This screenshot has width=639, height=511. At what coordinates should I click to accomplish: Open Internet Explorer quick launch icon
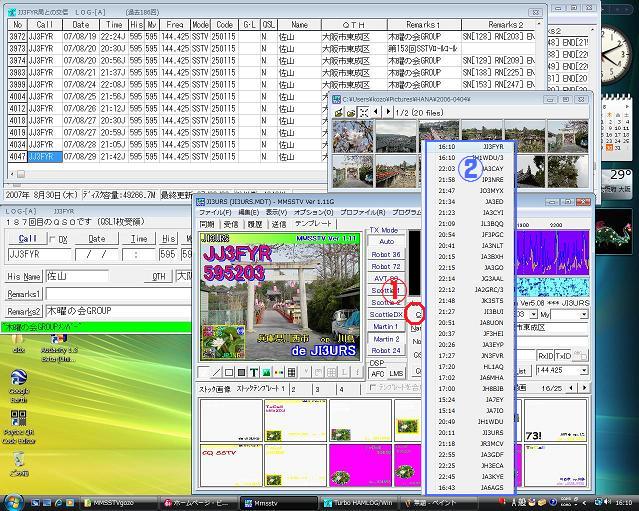[x=59, y=503]
